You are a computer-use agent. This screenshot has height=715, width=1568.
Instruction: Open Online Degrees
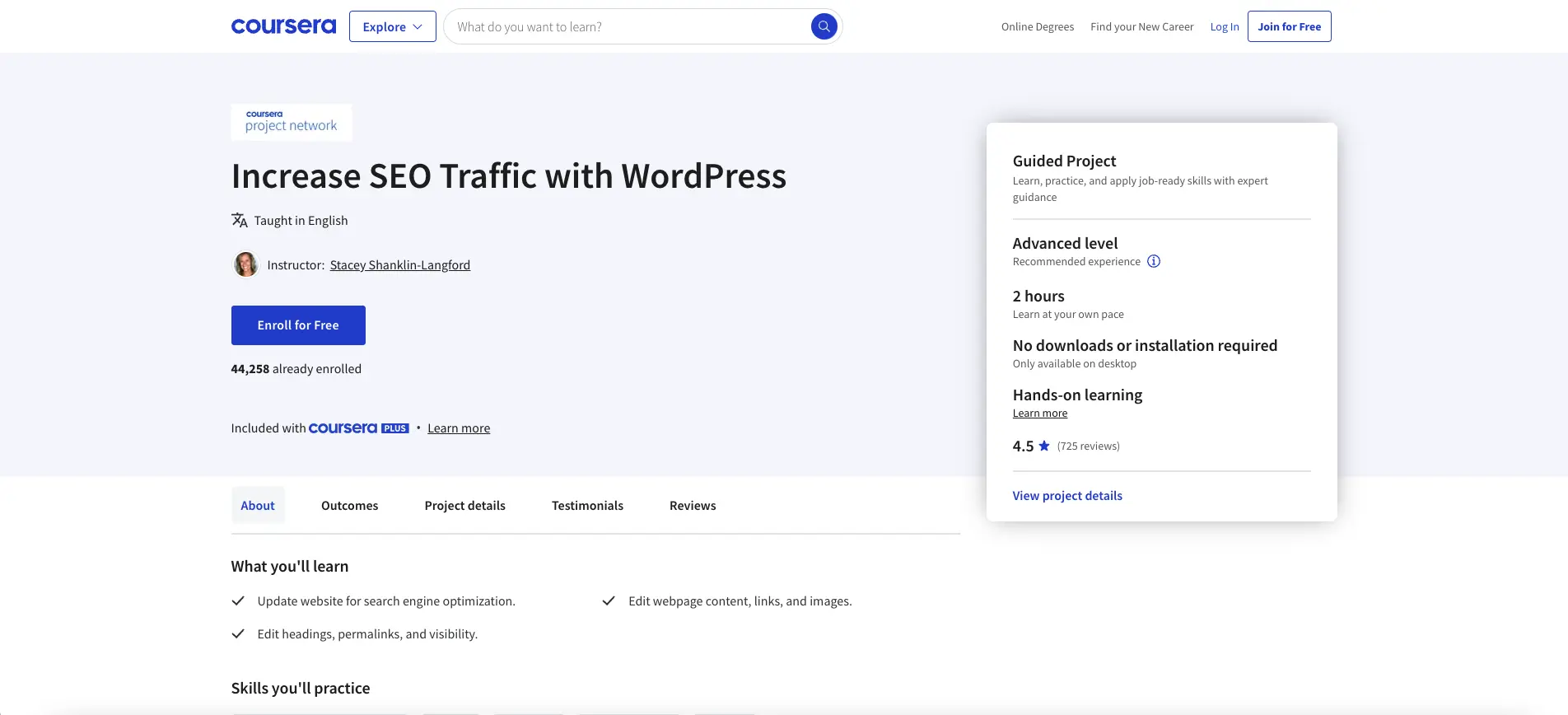click(x=1038, y=26)
